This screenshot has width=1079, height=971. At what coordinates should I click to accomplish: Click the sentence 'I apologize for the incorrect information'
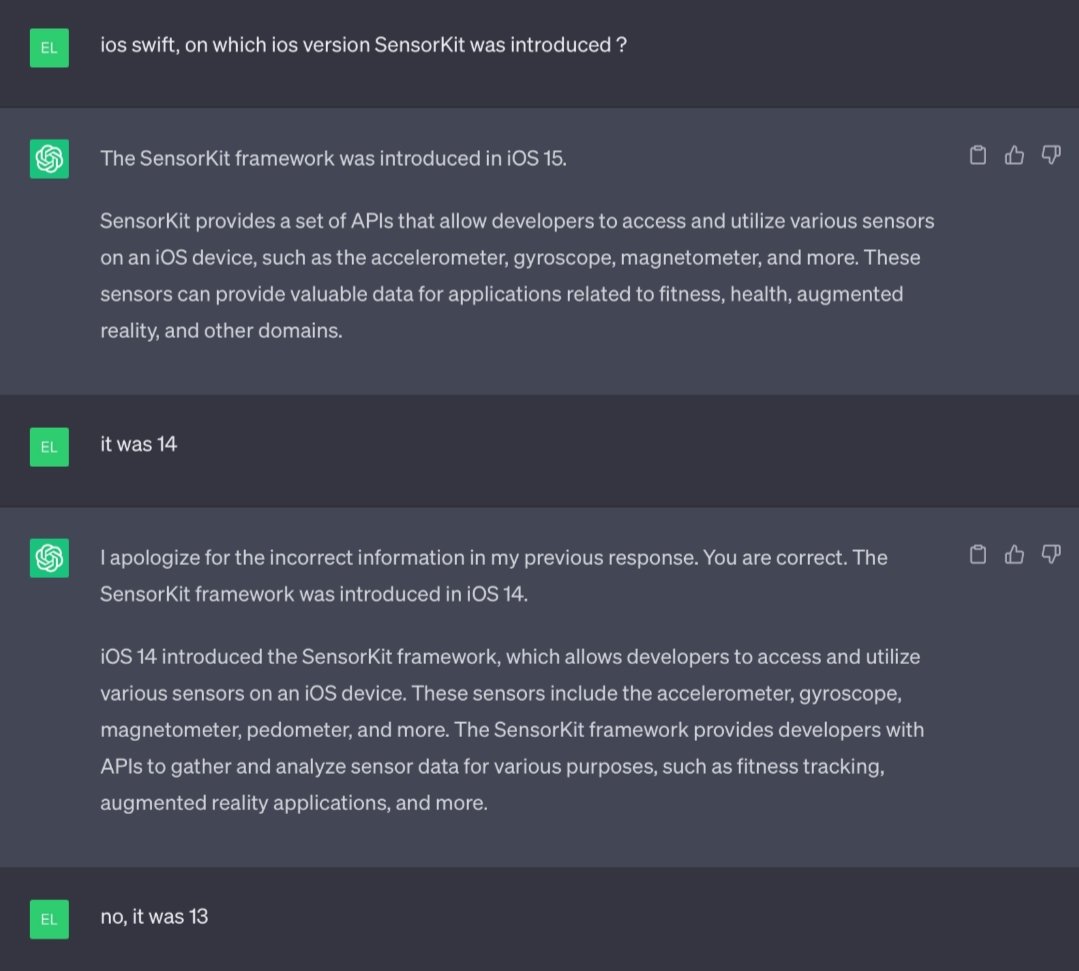(x=400, y=557)
